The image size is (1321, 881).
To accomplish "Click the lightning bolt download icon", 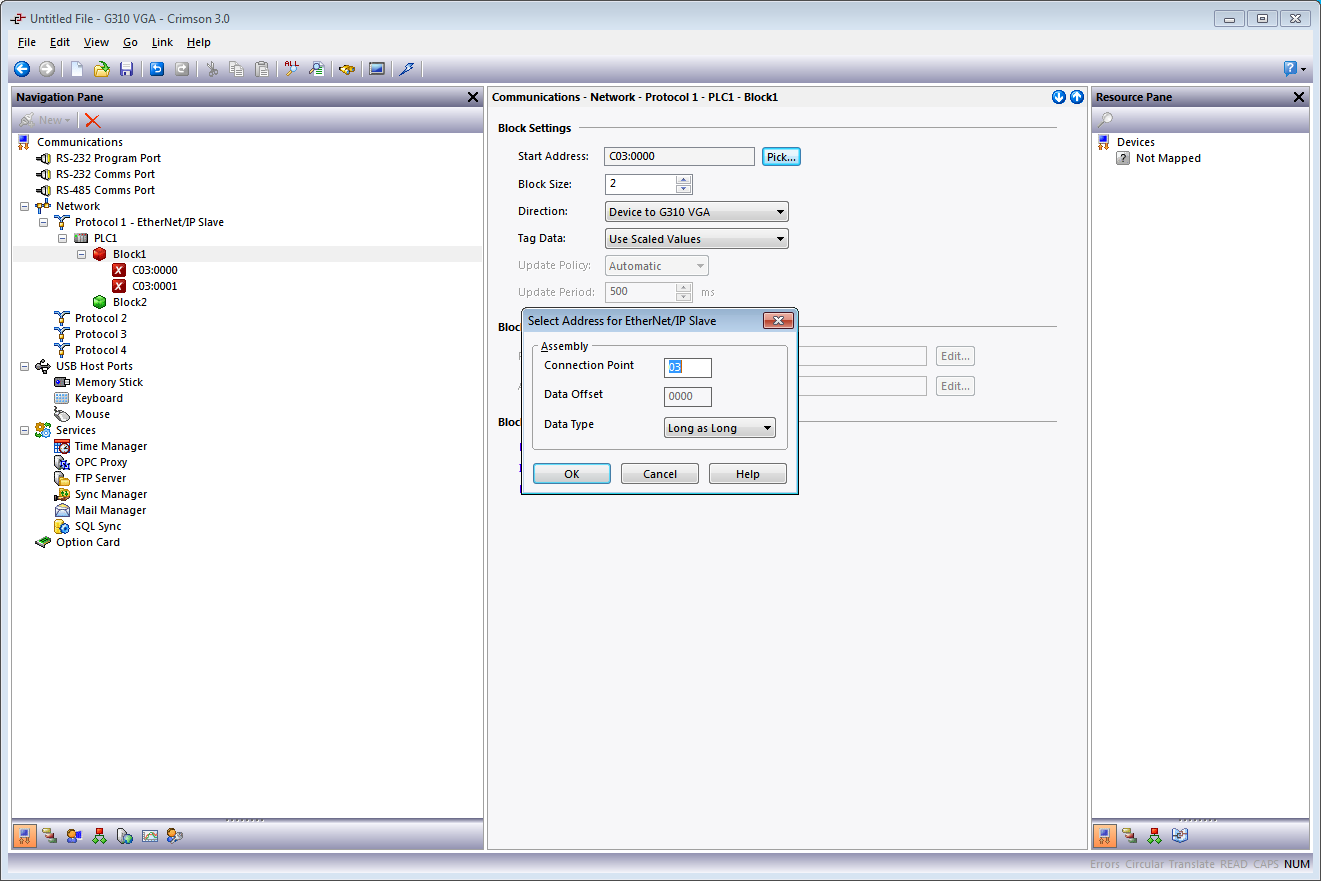I will coord(406,69).
